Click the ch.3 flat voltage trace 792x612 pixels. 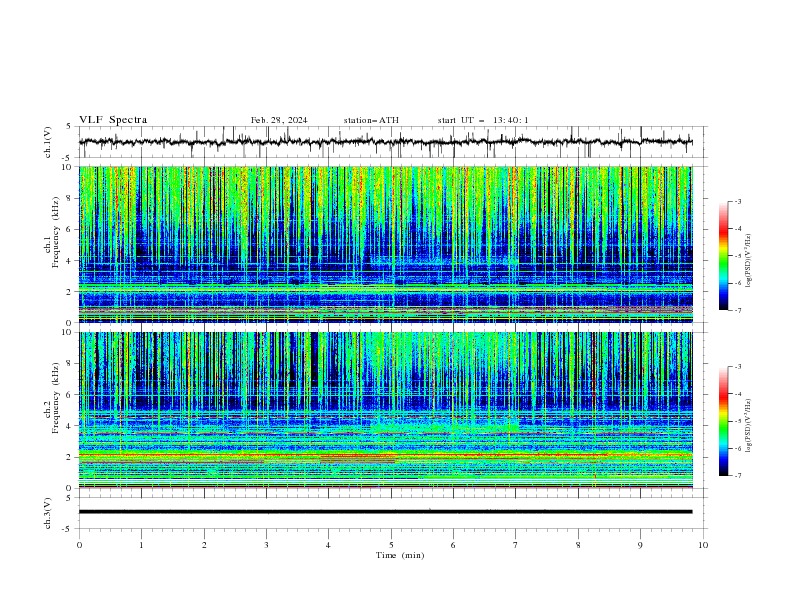point(386,512)
